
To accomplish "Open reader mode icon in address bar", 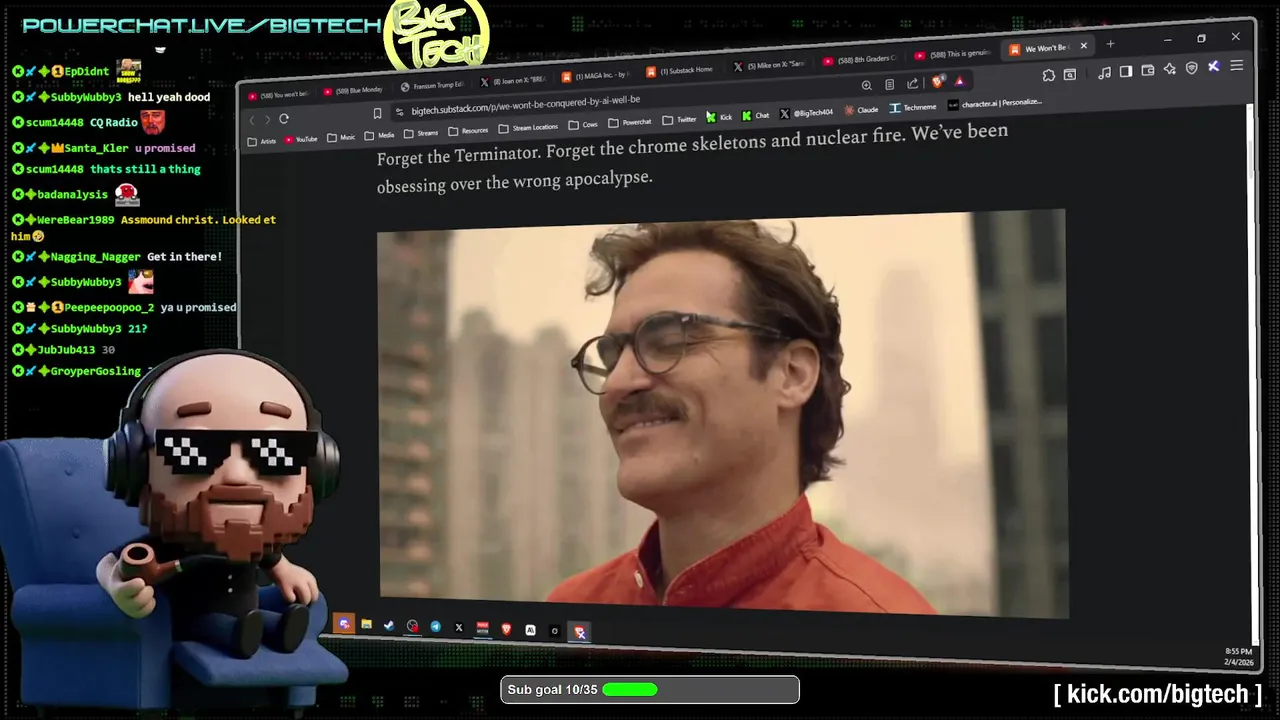I will (x=889, y=84).
